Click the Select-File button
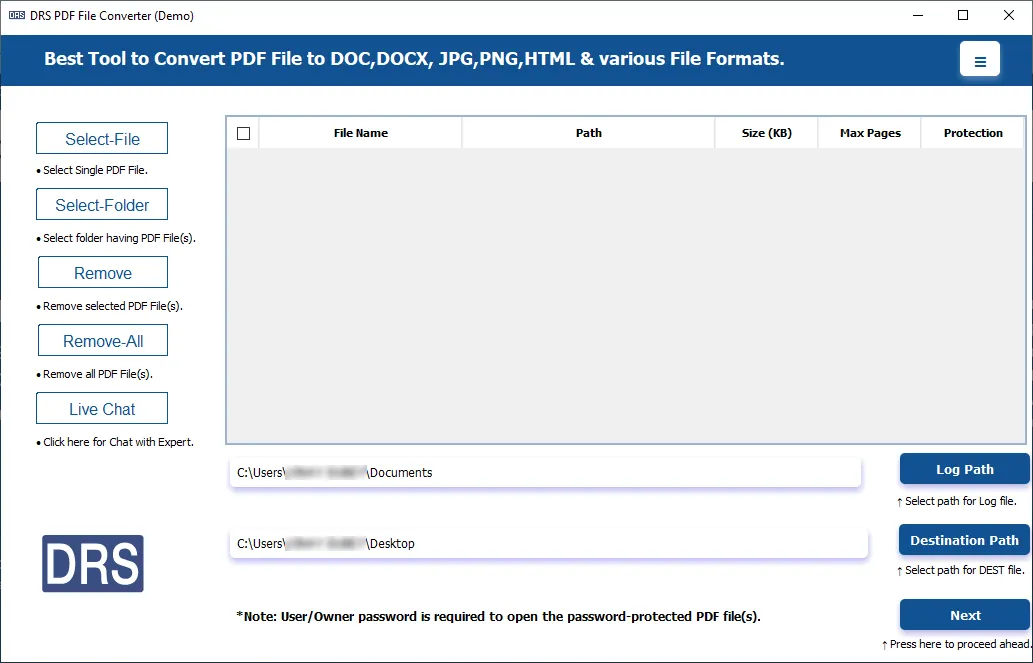Screen dimensions: 1033x663 [102, 139]
